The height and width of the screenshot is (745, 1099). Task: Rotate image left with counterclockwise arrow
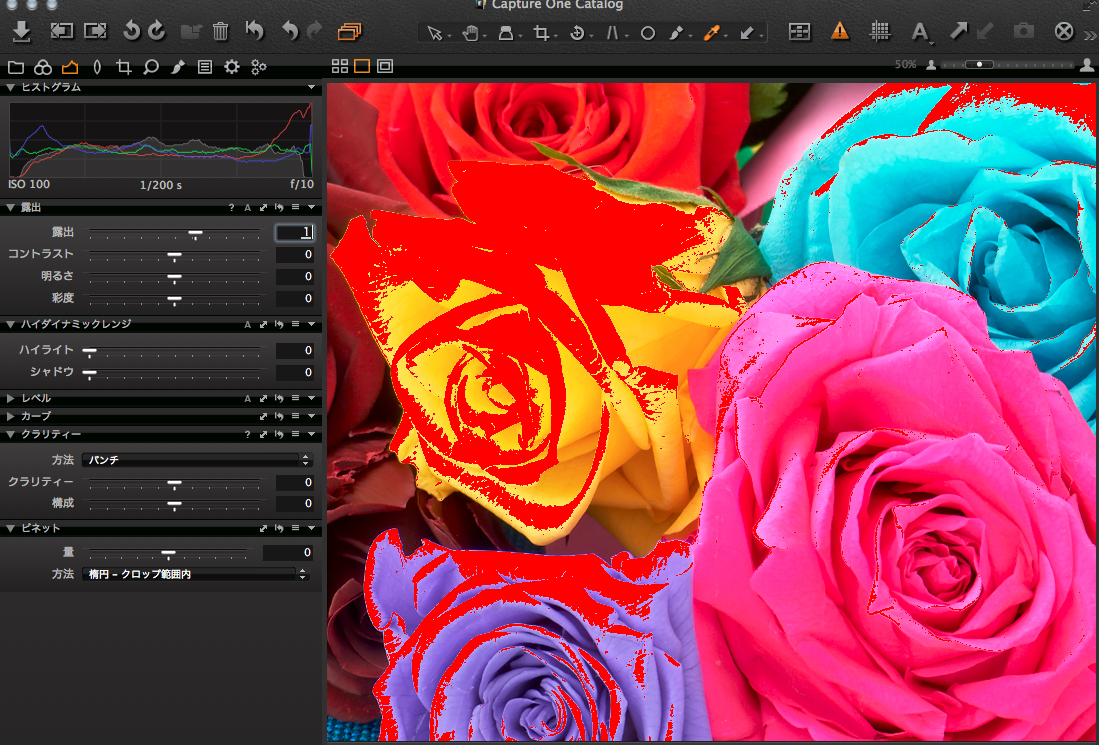(x=131, y=32)
